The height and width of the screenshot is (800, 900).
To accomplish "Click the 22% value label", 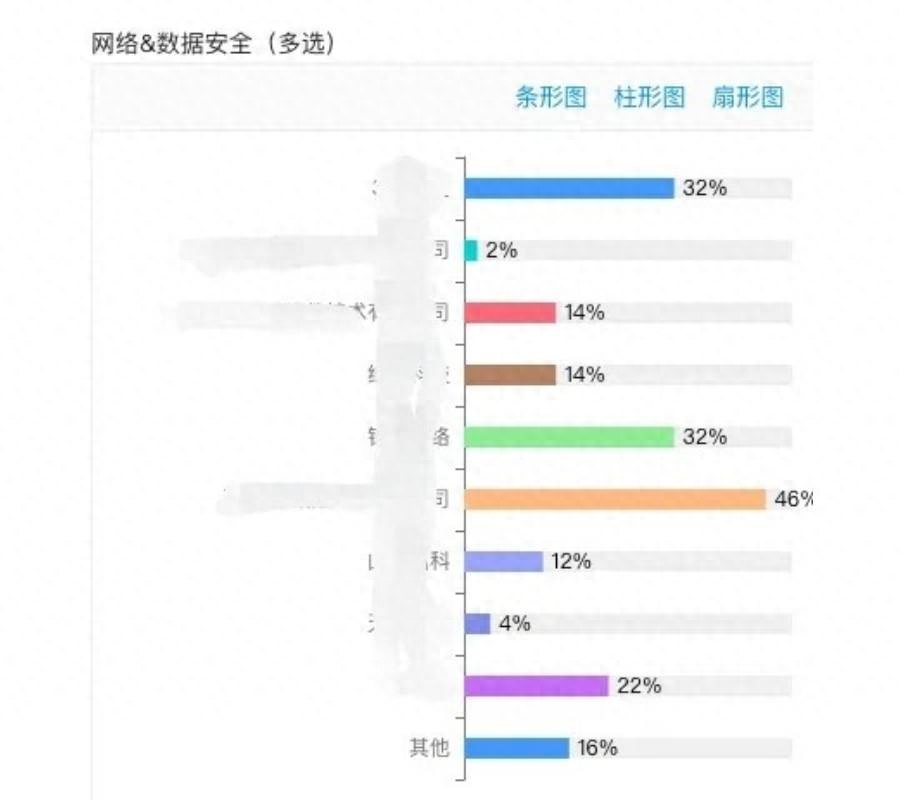I will (x=639, y=686).
